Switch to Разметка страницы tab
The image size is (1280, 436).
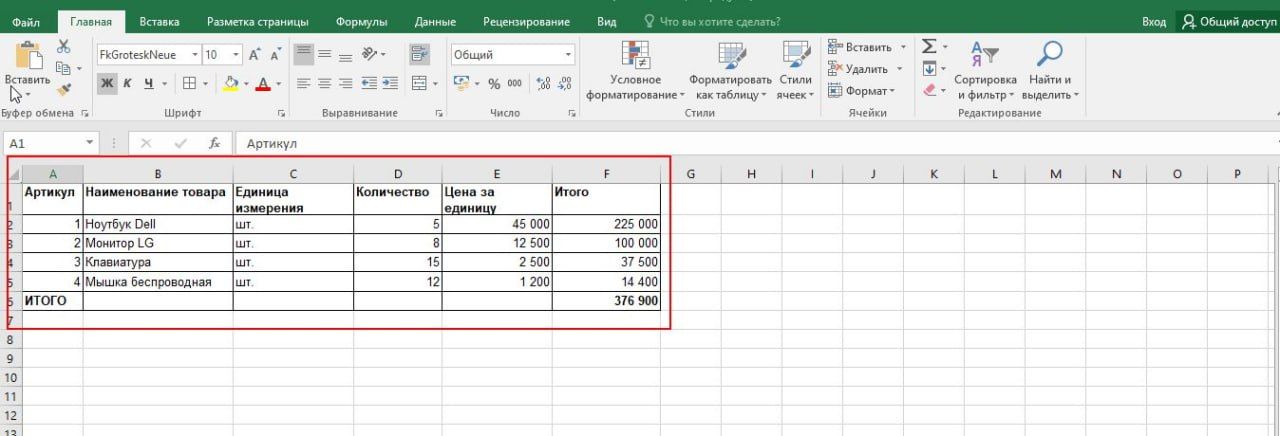point(257,21)
